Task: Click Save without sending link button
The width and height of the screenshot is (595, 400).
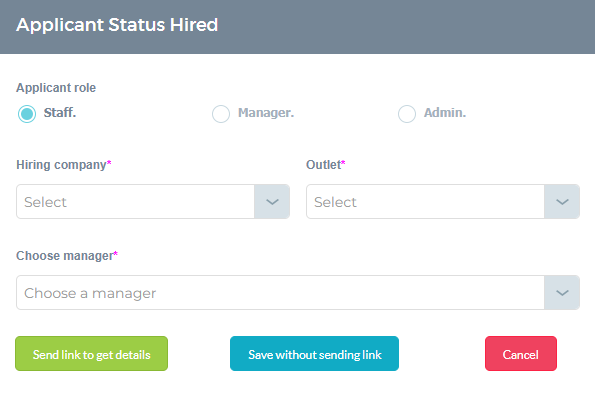Action: click(314, 353)
